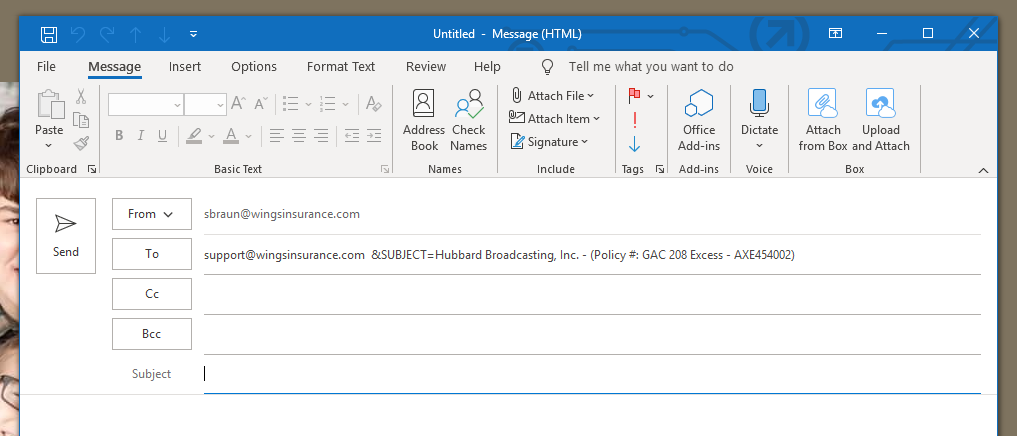Screen dimensions: 1017x436
Task: Click Attach from Box icon
Action: [823, 120]
